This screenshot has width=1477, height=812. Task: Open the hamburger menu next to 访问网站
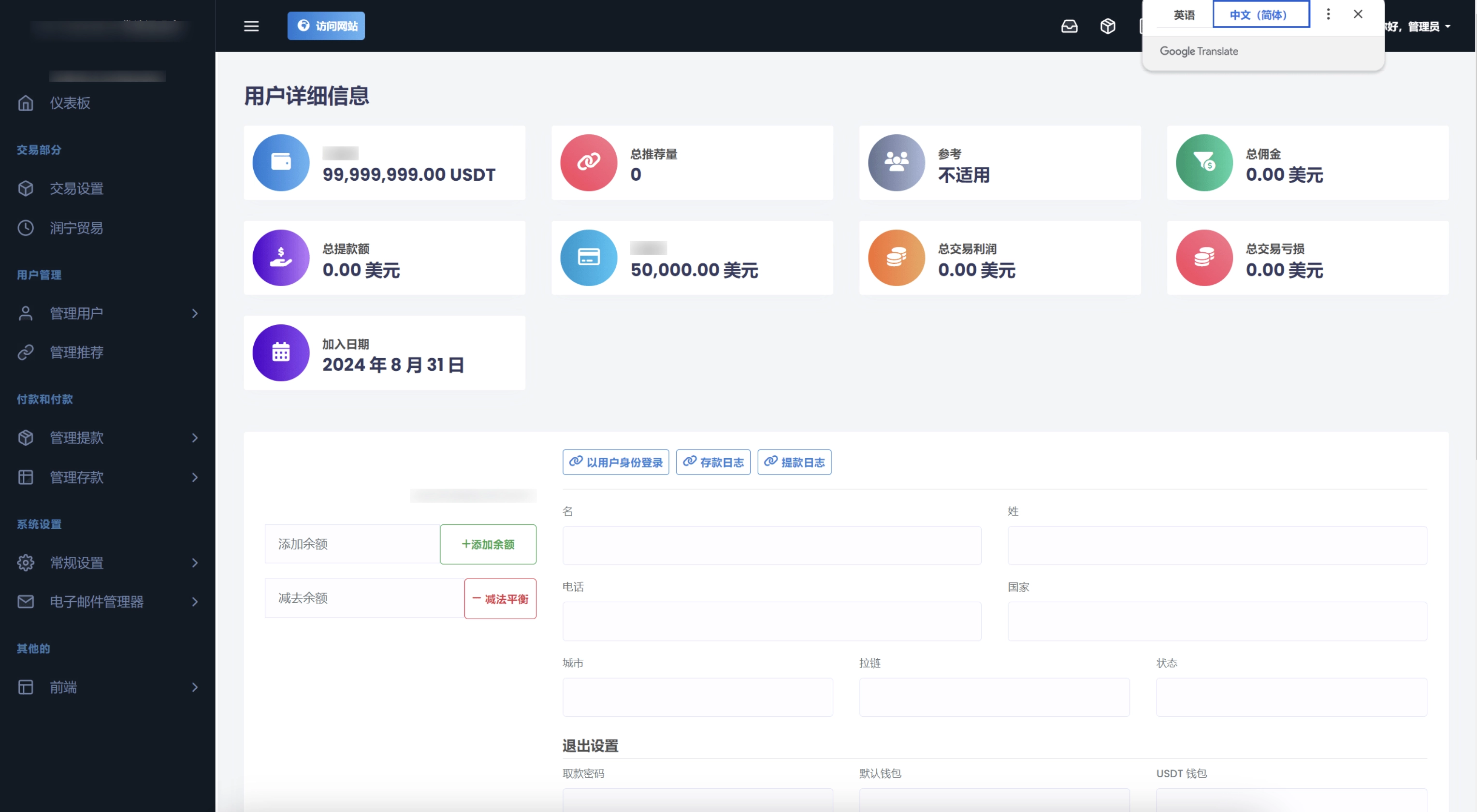(x=251, y=27)
